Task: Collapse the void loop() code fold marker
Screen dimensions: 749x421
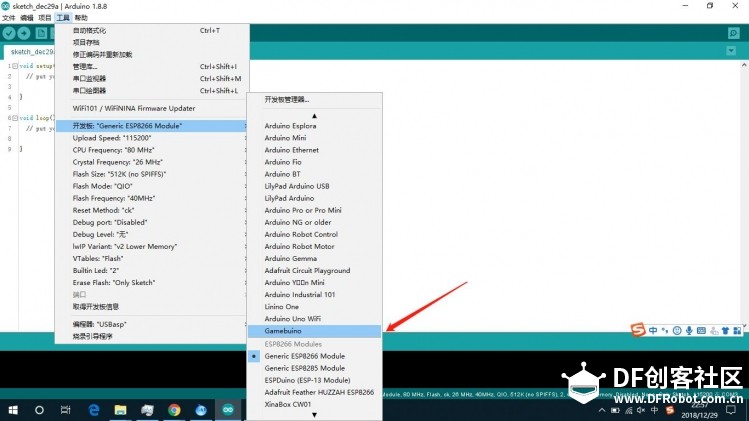Action: (15, 118)
